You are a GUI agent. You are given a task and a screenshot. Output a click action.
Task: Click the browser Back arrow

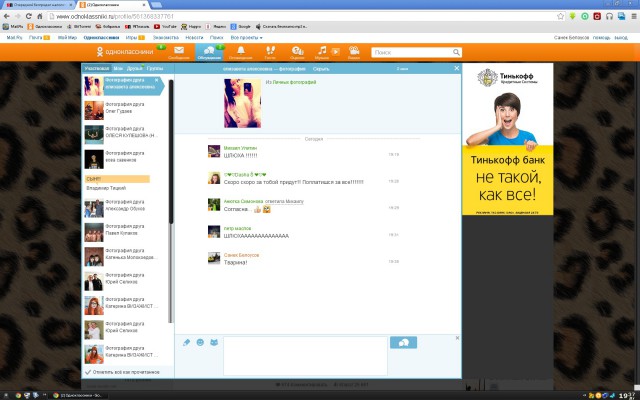[7, 16]
